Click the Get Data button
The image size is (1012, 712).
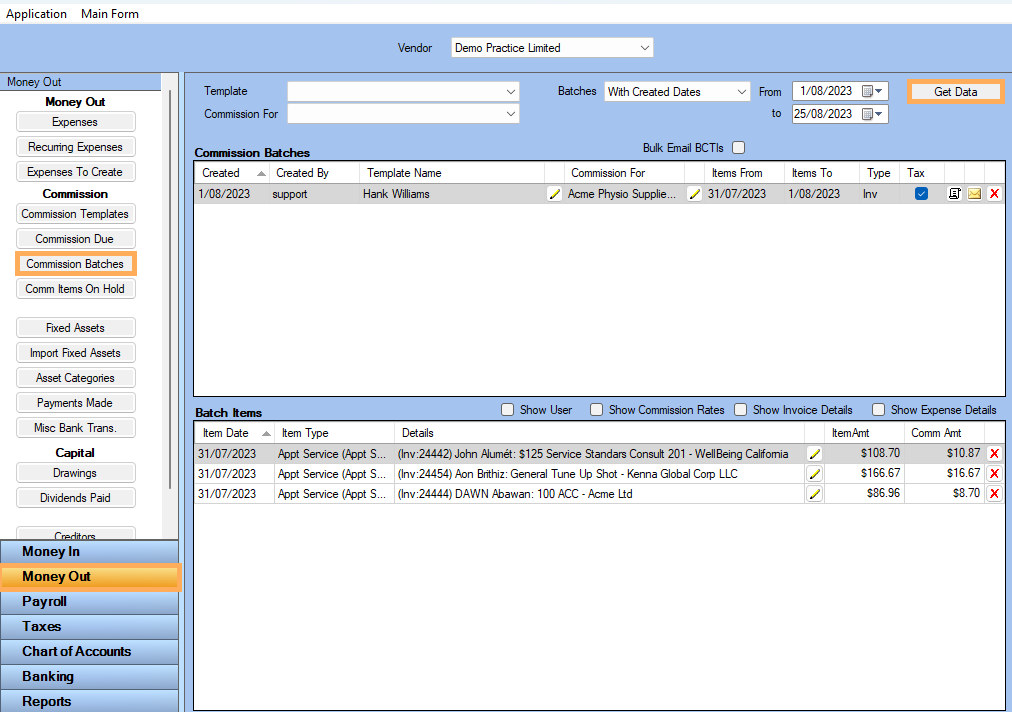click(x=955, y=91)
